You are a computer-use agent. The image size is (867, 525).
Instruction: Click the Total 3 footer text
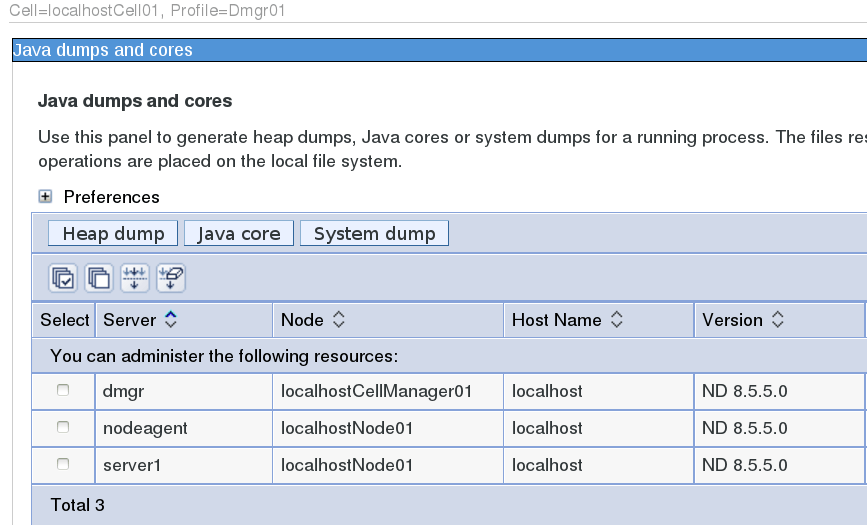point(77,505)
